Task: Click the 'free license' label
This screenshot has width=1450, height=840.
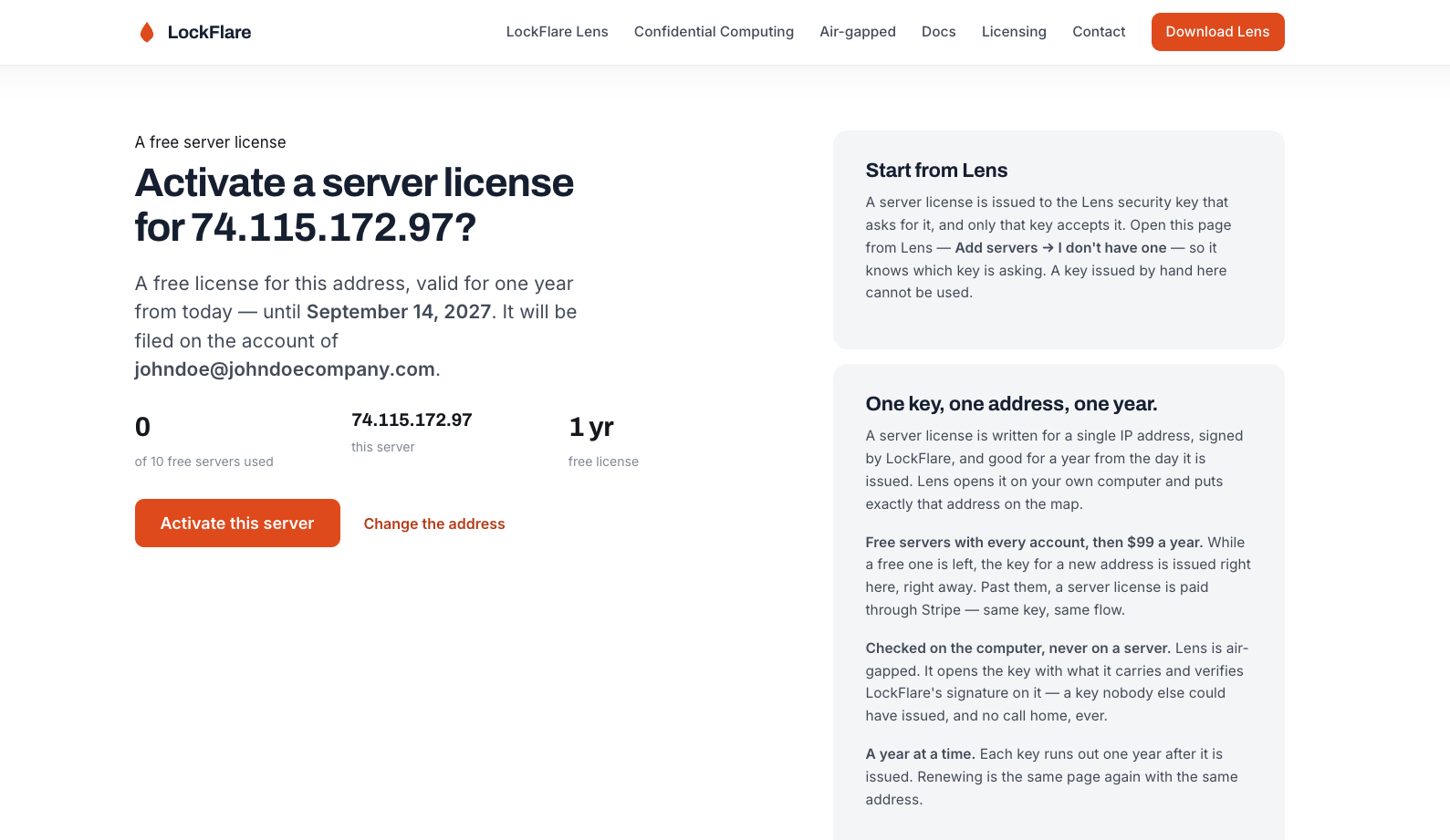Action: (603, 461)
